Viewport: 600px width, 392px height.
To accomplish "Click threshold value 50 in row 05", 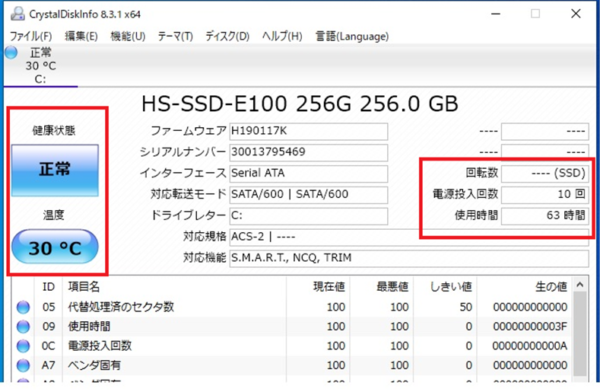I will tap(466, 307).
